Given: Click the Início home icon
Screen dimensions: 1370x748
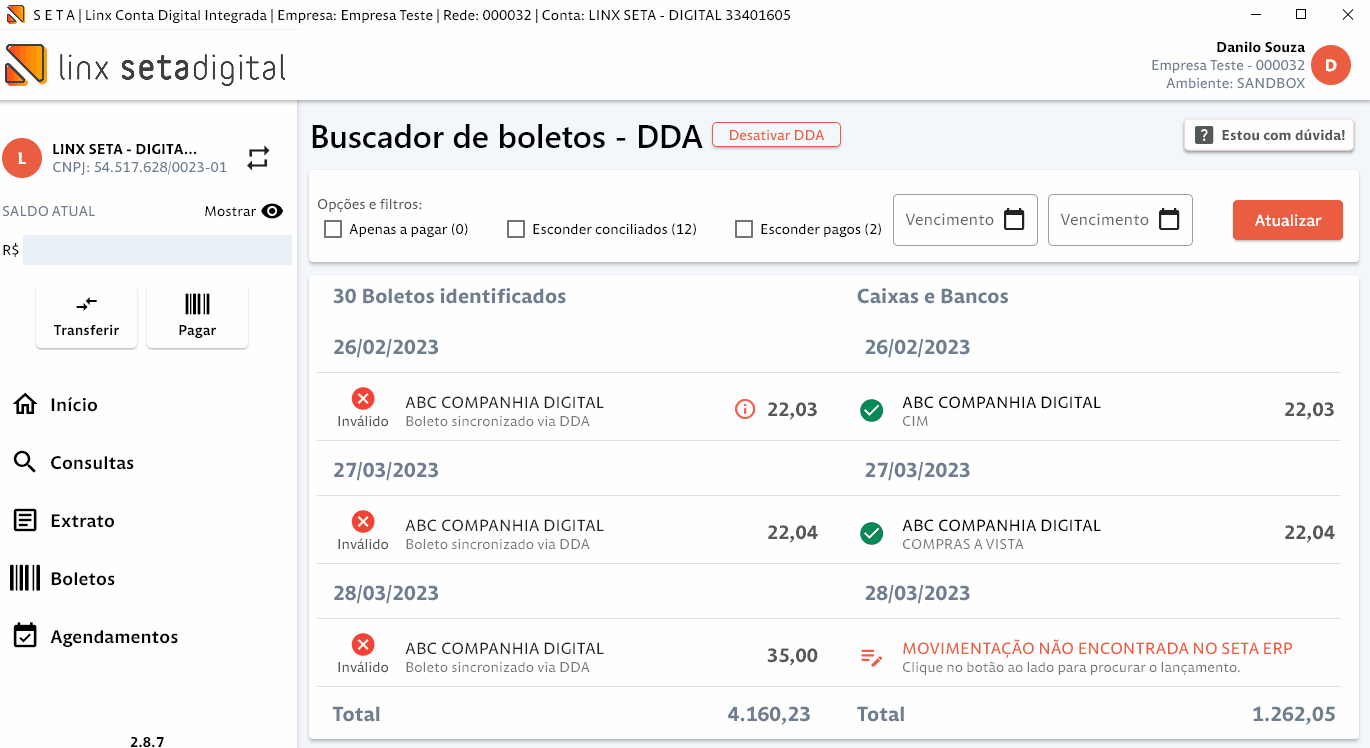Looking at the screenshot, I should (25, 404).
